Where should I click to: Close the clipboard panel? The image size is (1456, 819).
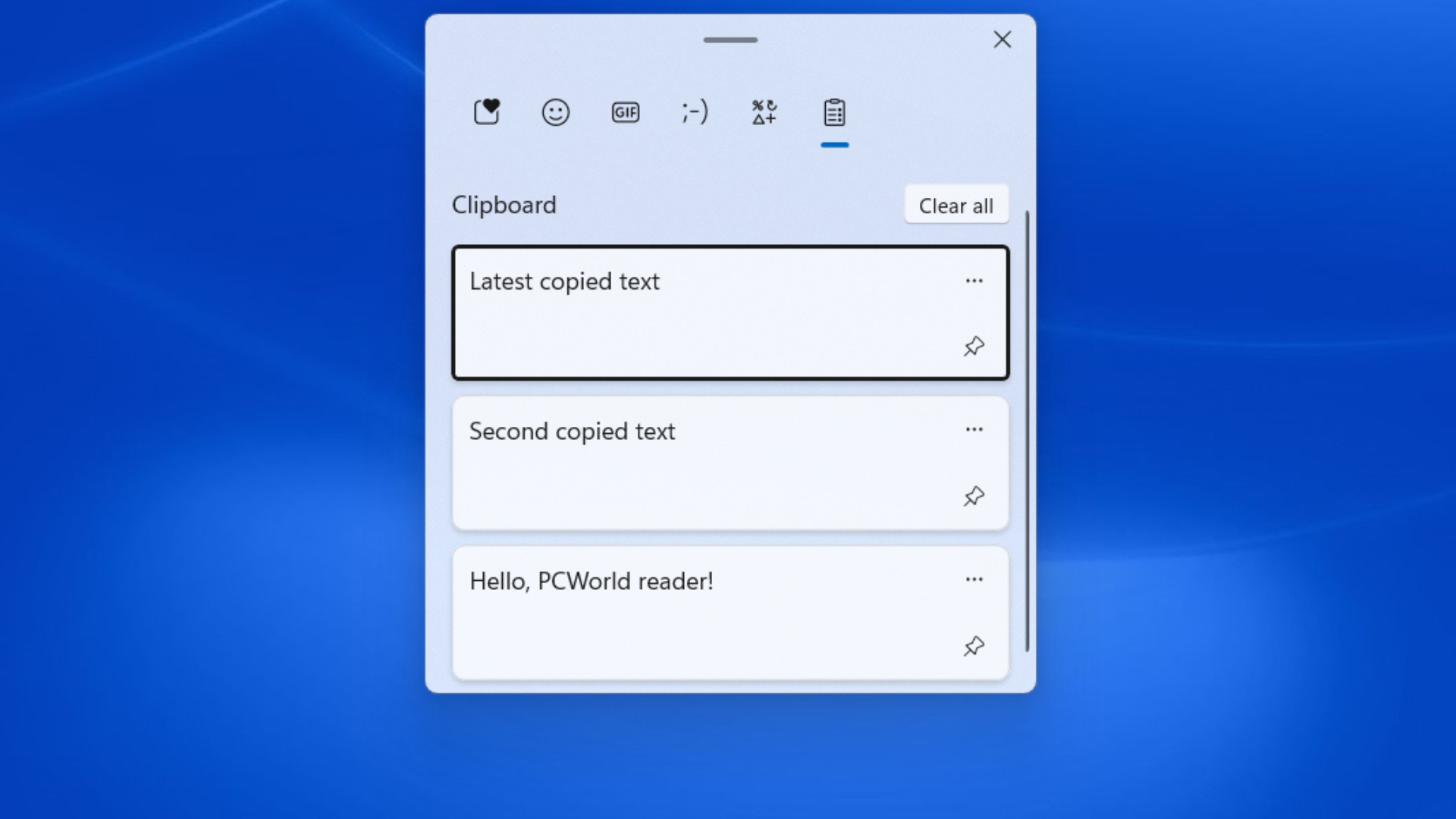click(x=1002, y=39)
